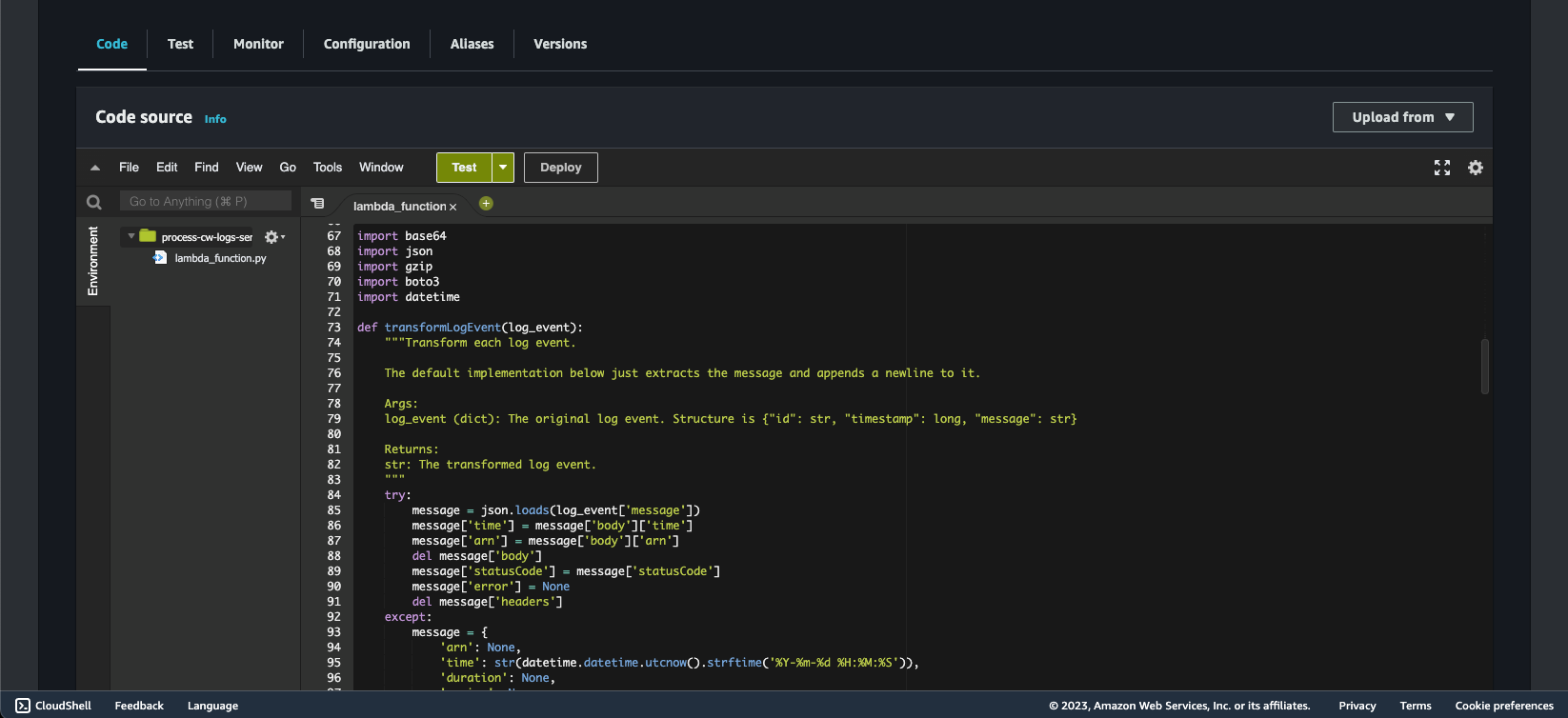Open the Upload from dropdown
Viewport: 1568px width, 718px height.
1403,117
